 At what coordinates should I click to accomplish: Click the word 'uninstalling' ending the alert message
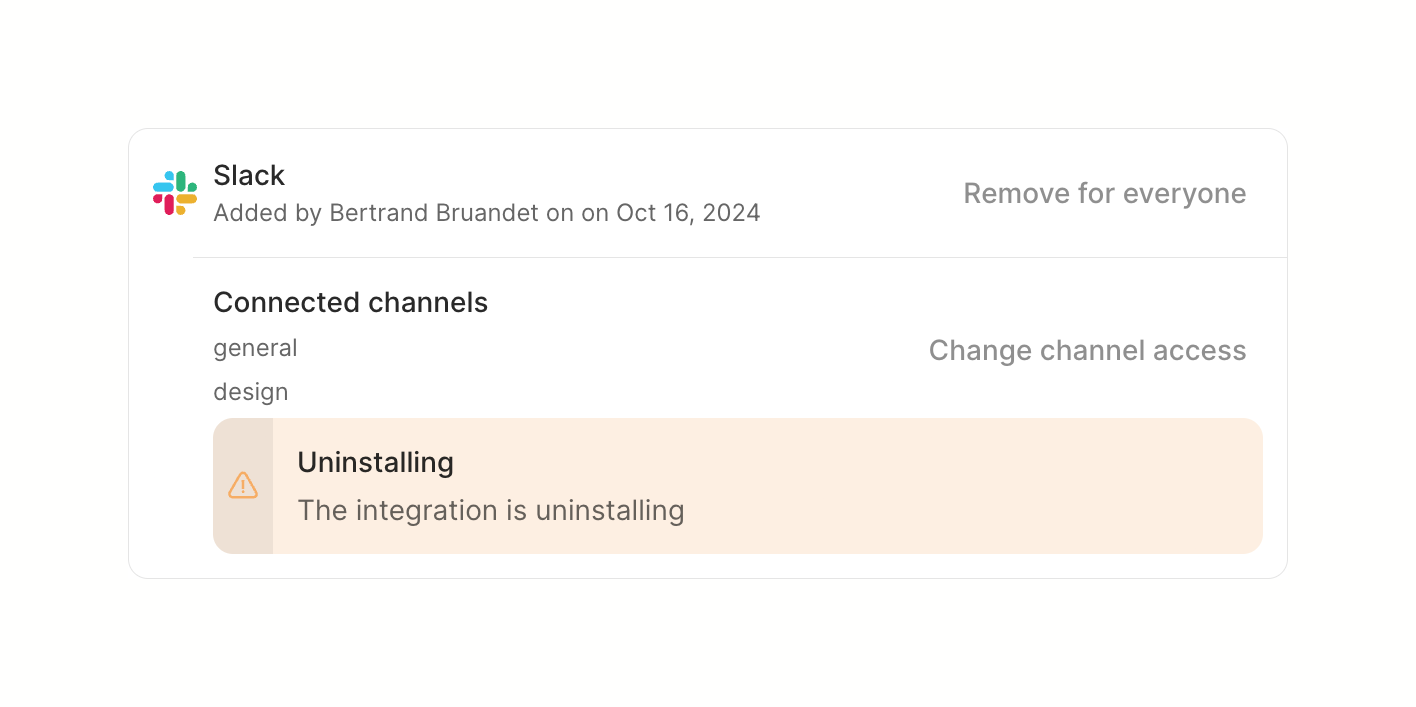coord(609,510)
